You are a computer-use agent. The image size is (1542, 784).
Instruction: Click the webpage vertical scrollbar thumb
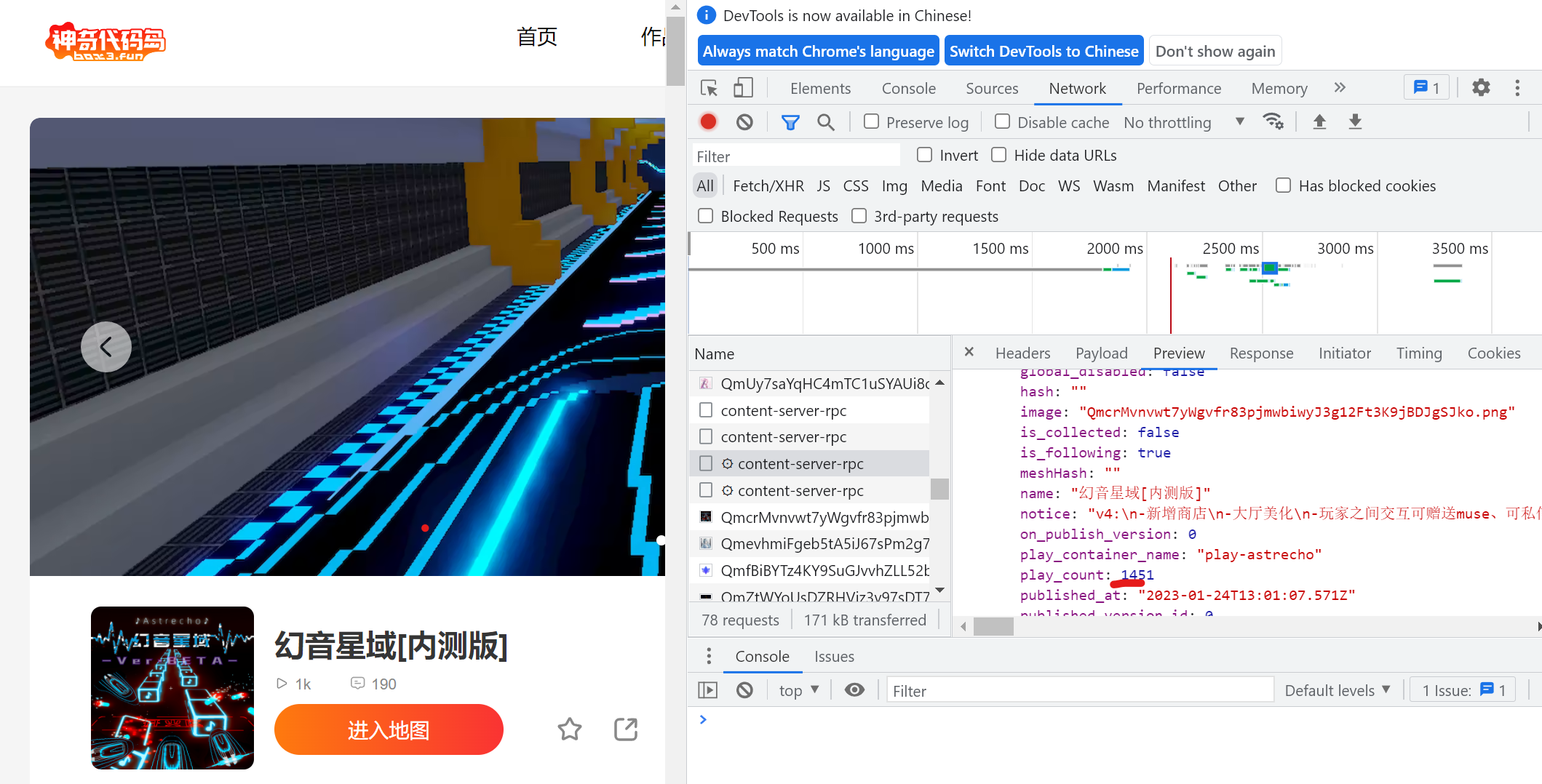point(675,50)
